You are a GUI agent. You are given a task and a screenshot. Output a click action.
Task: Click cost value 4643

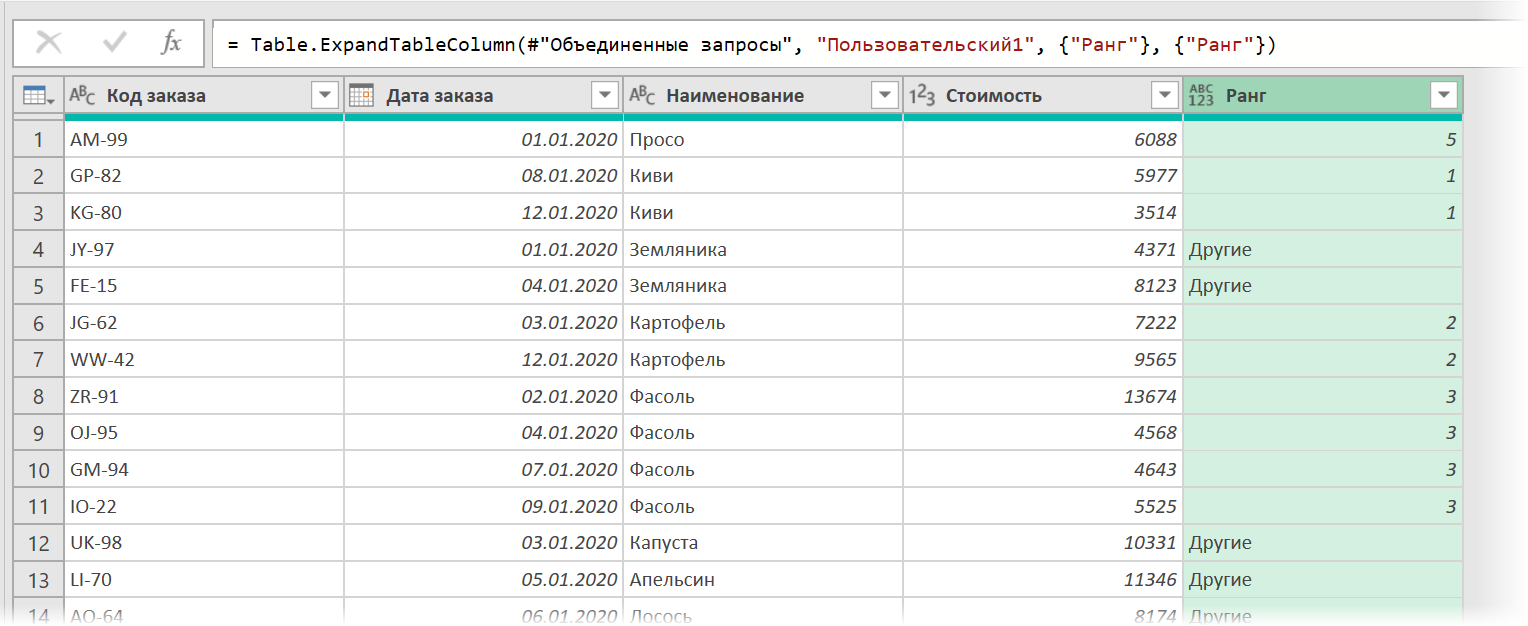pos(1043,470)
